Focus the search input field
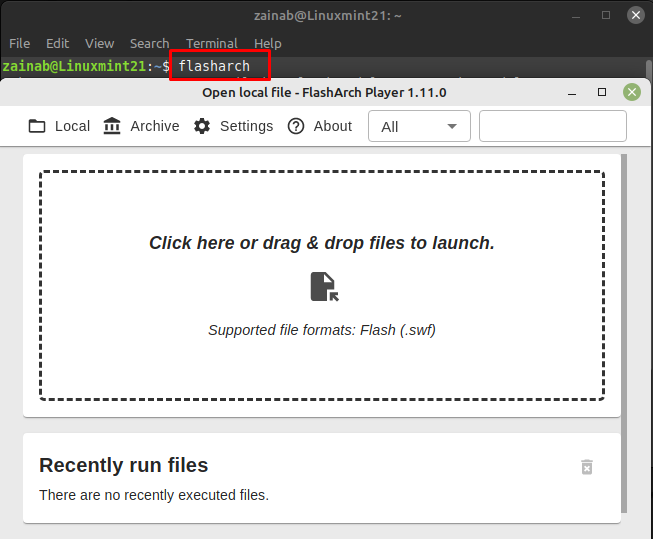This screenshot has height=539, width=653. pyautogui.click(x=553, y=126)
